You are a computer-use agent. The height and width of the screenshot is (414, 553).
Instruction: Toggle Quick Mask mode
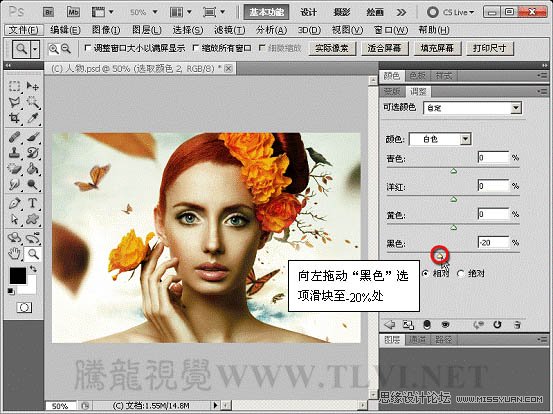(24, 308)
